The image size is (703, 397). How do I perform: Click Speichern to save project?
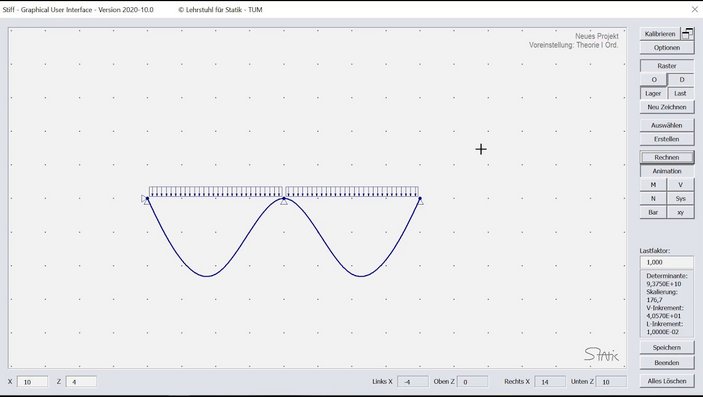[667, 348]
